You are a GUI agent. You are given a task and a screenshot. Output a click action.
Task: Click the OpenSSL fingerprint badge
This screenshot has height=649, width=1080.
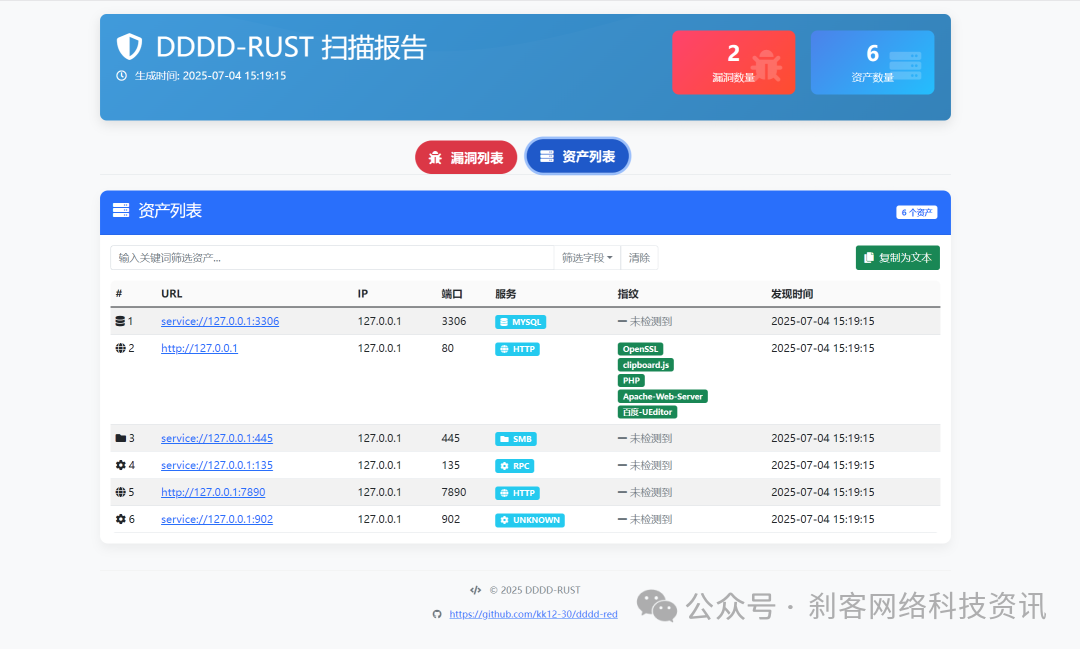(640, 349)
